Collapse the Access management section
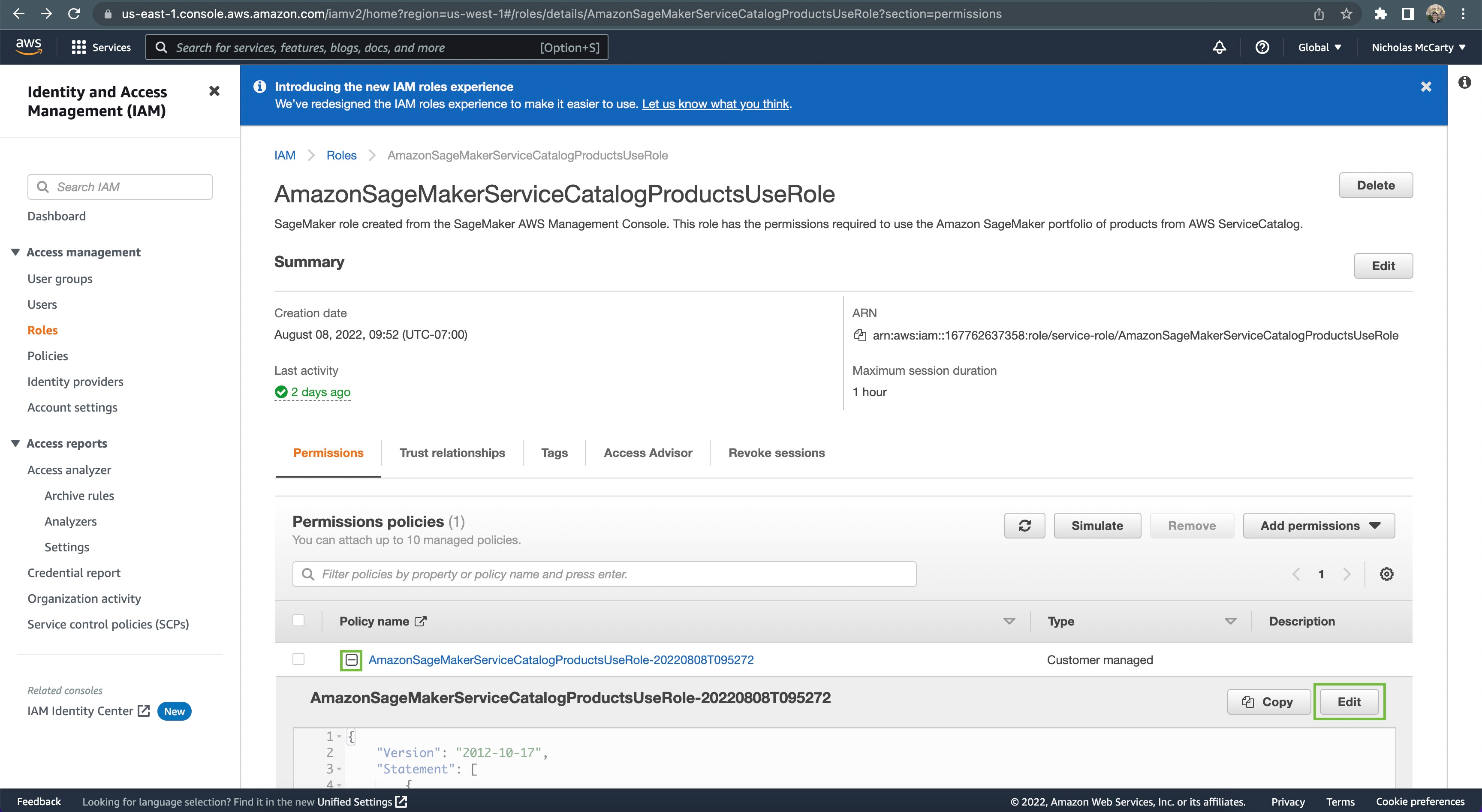 click(15, 252)
